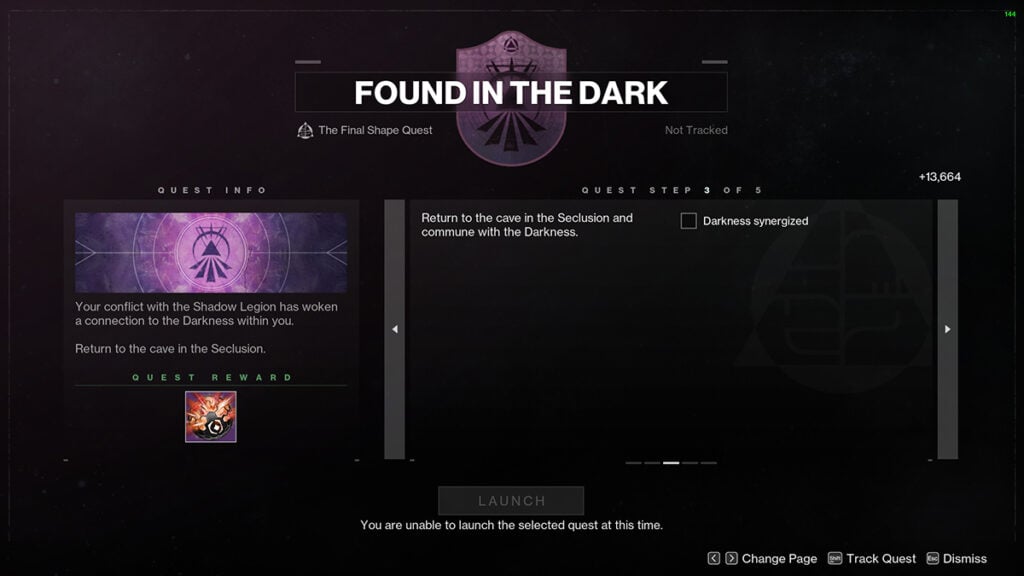Select the first quest step page indicator
This screenshot has height=576, width=1024.
pyautogui.click(x=633, y=463)
